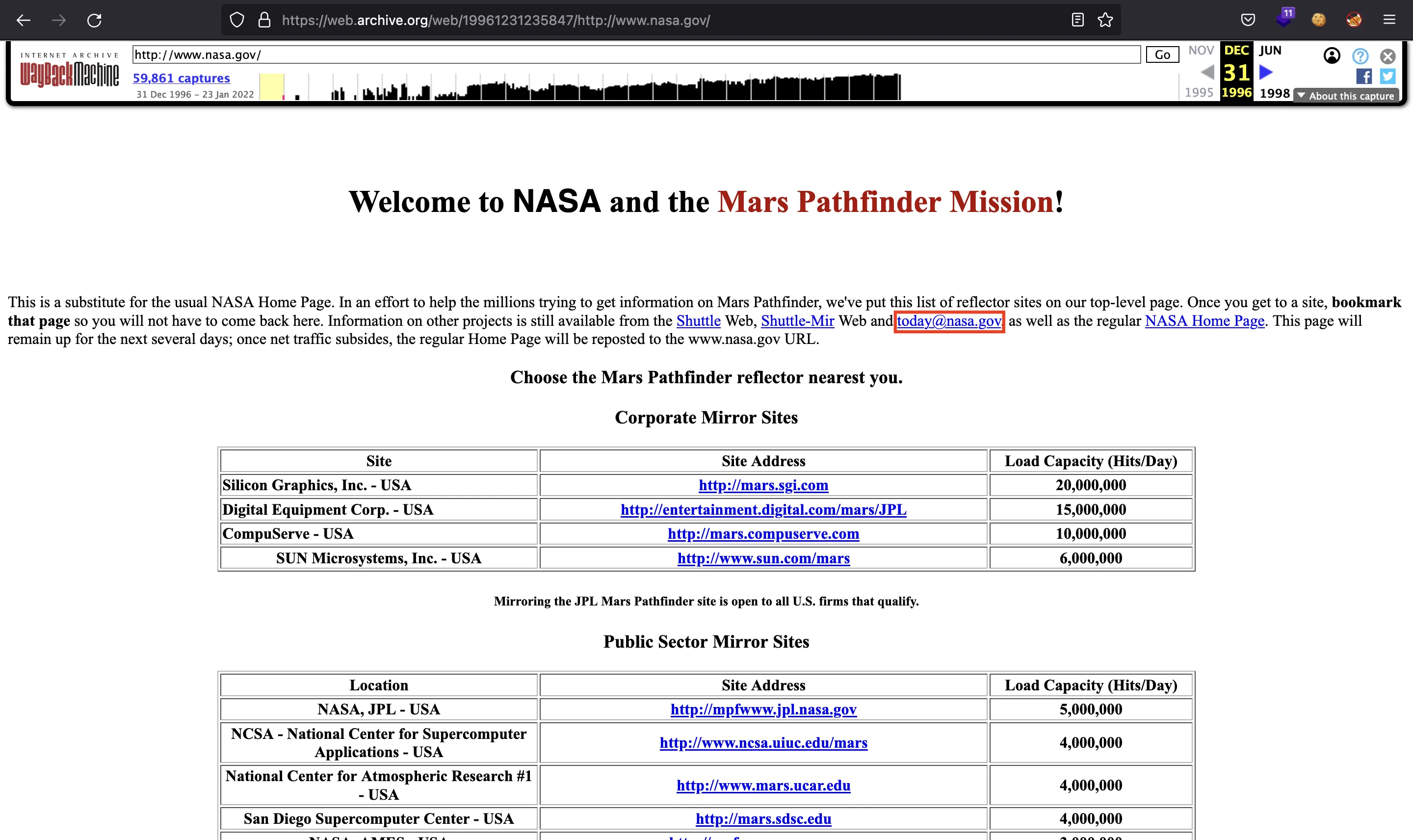The width and height of the screenshot is (1413, 840).
Task: Click the 'Digital Equipment Corp. - USA' cell
Action: 379,509
